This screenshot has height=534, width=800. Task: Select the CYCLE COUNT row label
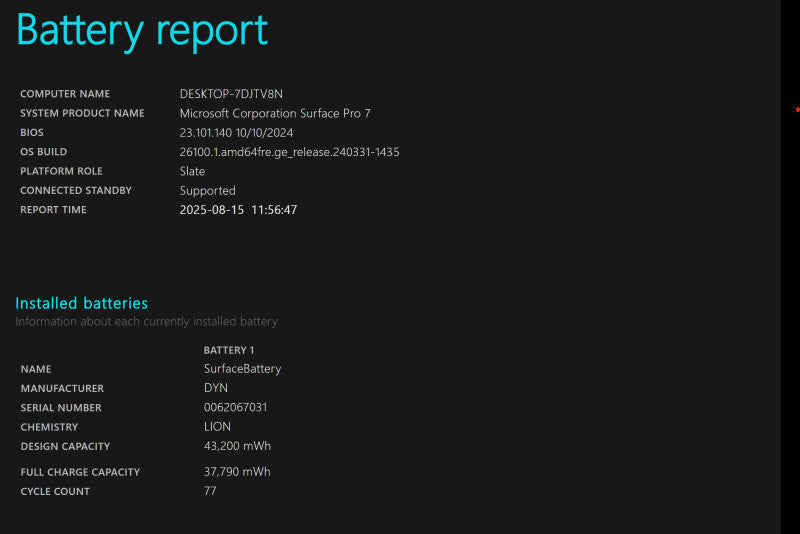[x=55, y=492]
